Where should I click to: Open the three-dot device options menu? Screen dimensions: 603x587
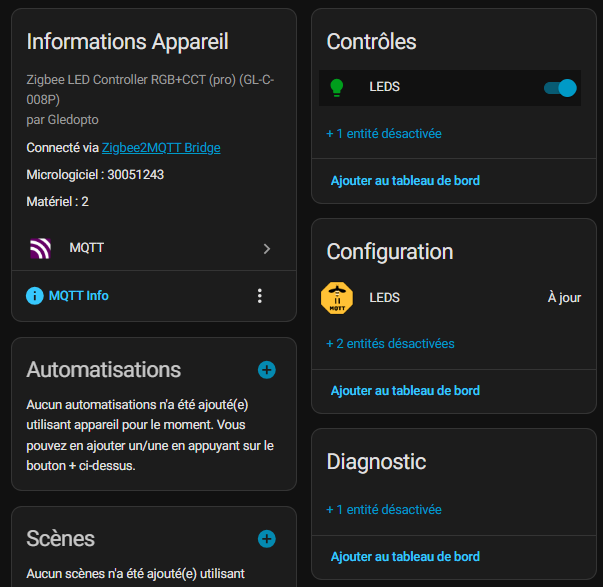[260, 295]
